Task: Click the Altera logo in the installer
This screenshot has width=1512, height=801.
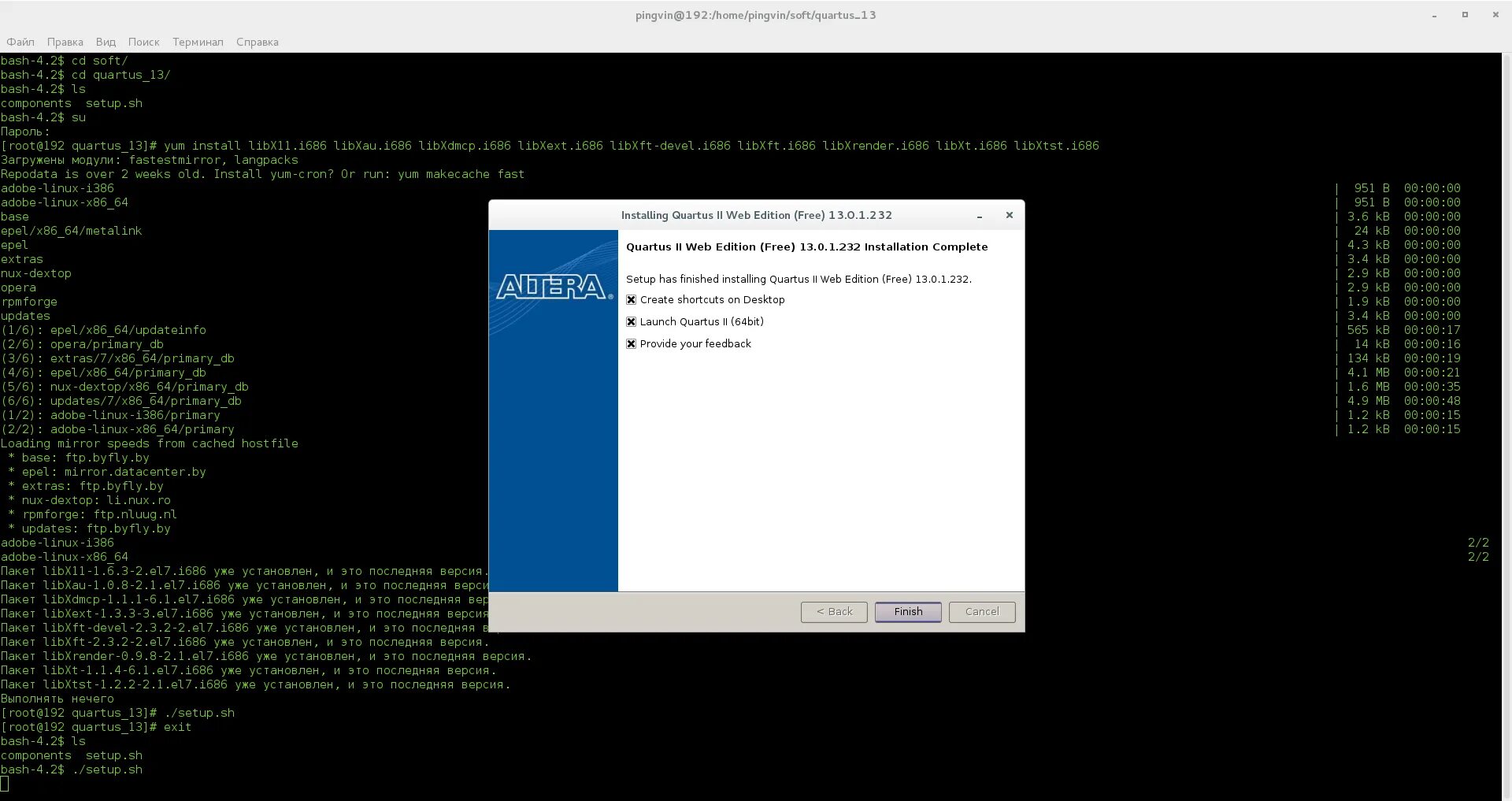Action: click(554, 286)
